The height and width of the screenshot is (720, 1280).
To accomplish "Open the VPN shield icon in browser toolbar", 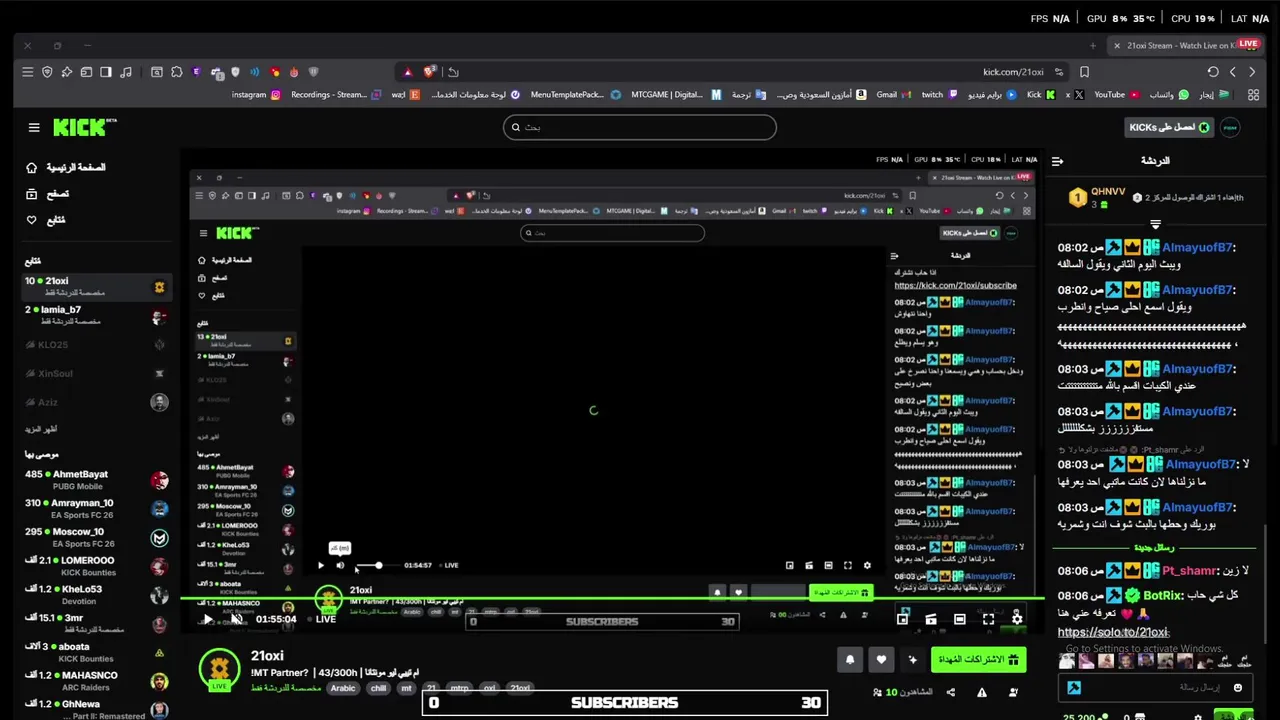I will (47, 72).
